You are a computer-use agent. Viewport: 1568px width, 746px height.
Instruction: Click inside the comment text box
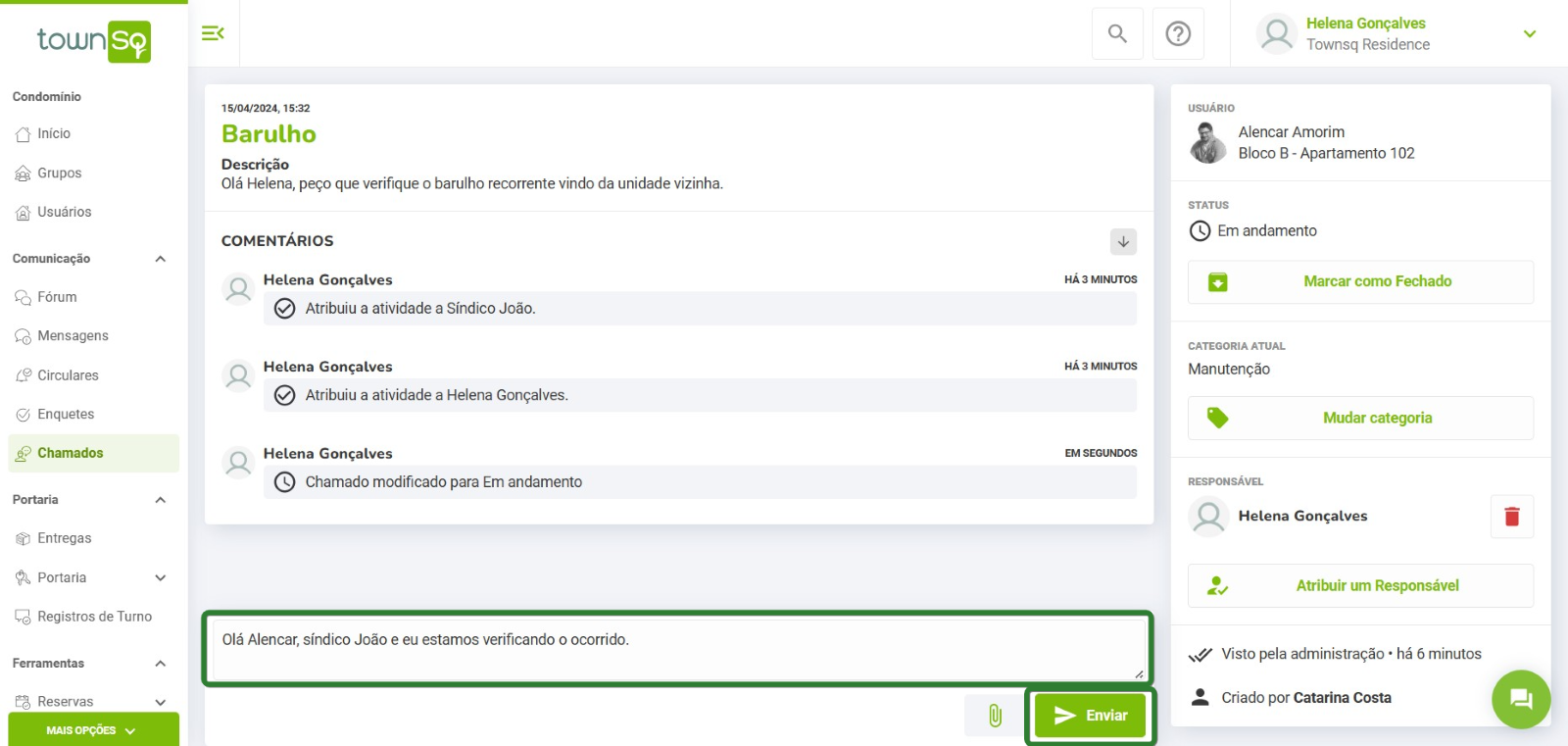pyautogui.click(x=678, y=649)
